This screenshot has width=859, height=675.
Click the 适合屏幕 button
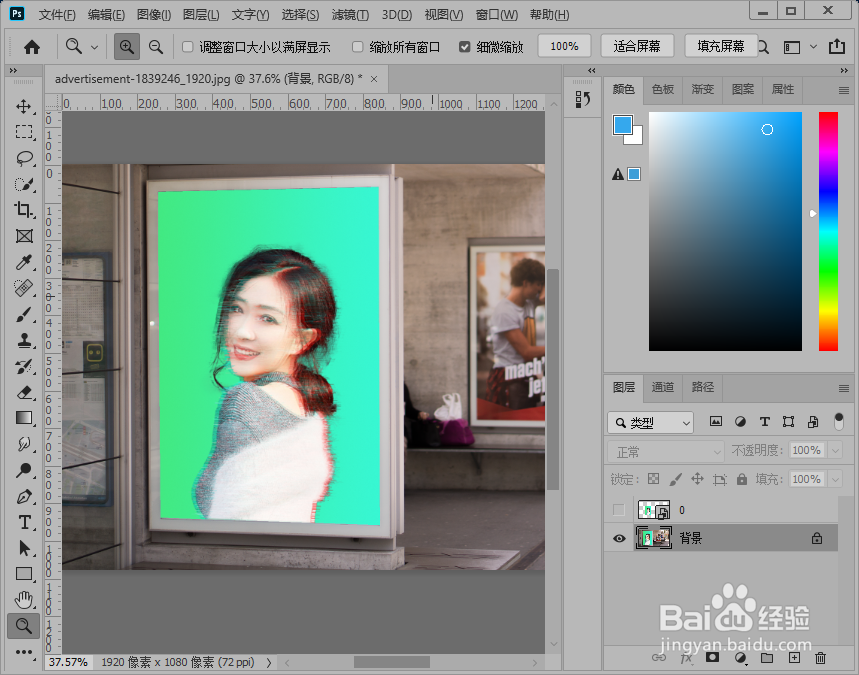pos(637,46)
